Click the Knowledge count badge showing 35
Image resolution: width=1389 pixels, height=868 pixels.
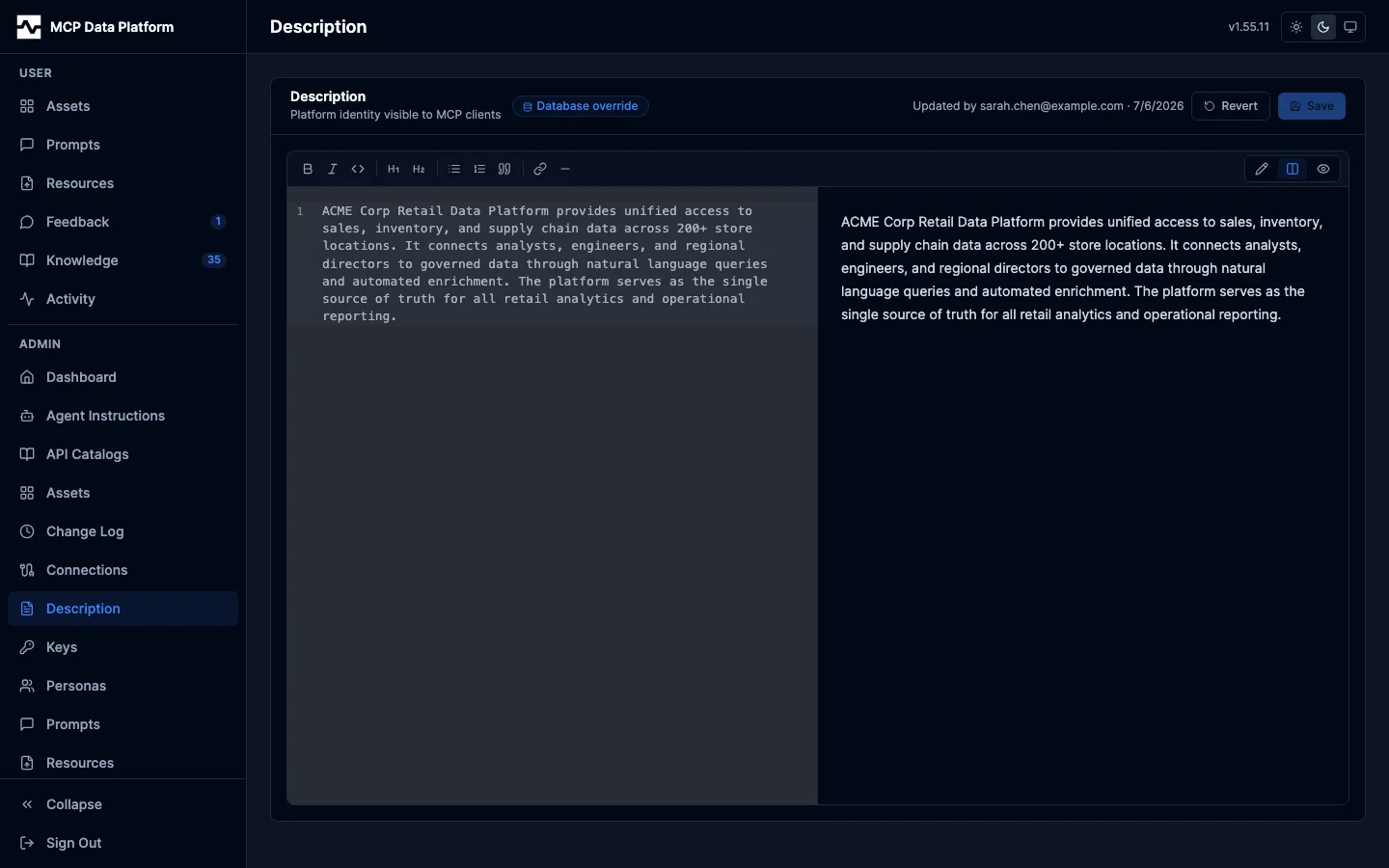(x=214, y=260)
